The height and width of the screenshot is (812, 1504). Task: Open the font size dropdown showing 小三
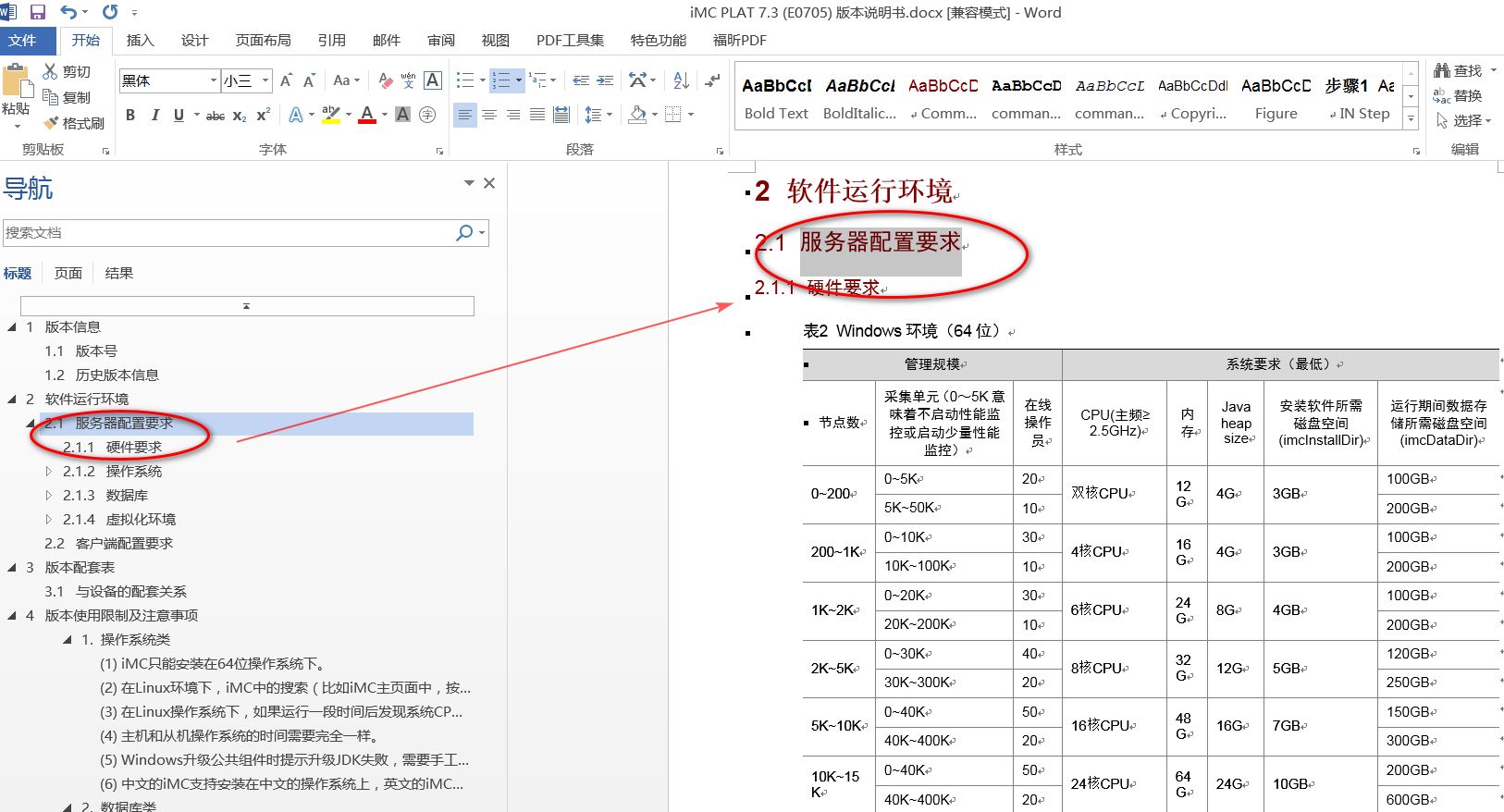[x=265, y=80]
